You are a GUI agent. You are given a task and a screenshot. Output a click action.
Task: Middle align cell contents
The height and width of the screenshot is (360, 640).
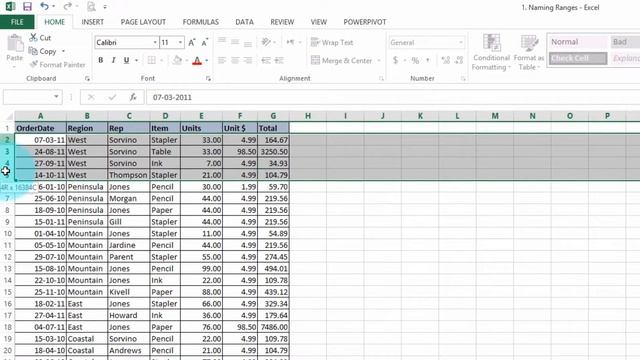click(x=235, y=42)
